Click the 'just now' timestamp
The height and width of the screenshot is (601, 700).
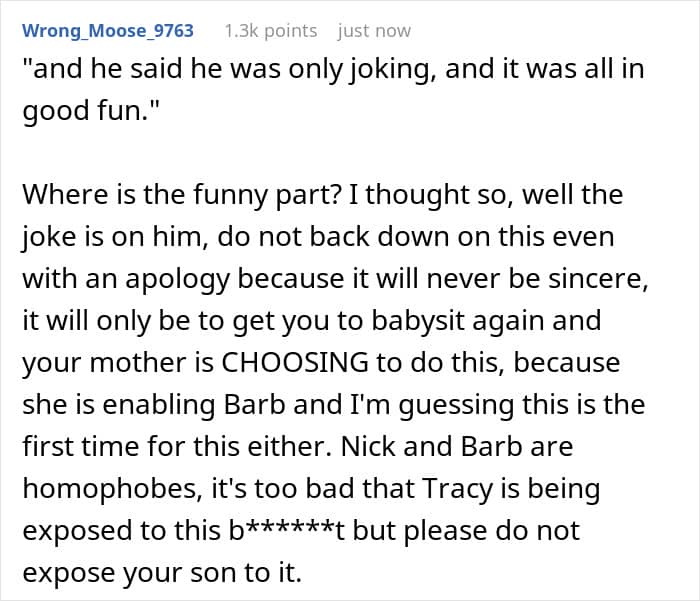(374, 31)
